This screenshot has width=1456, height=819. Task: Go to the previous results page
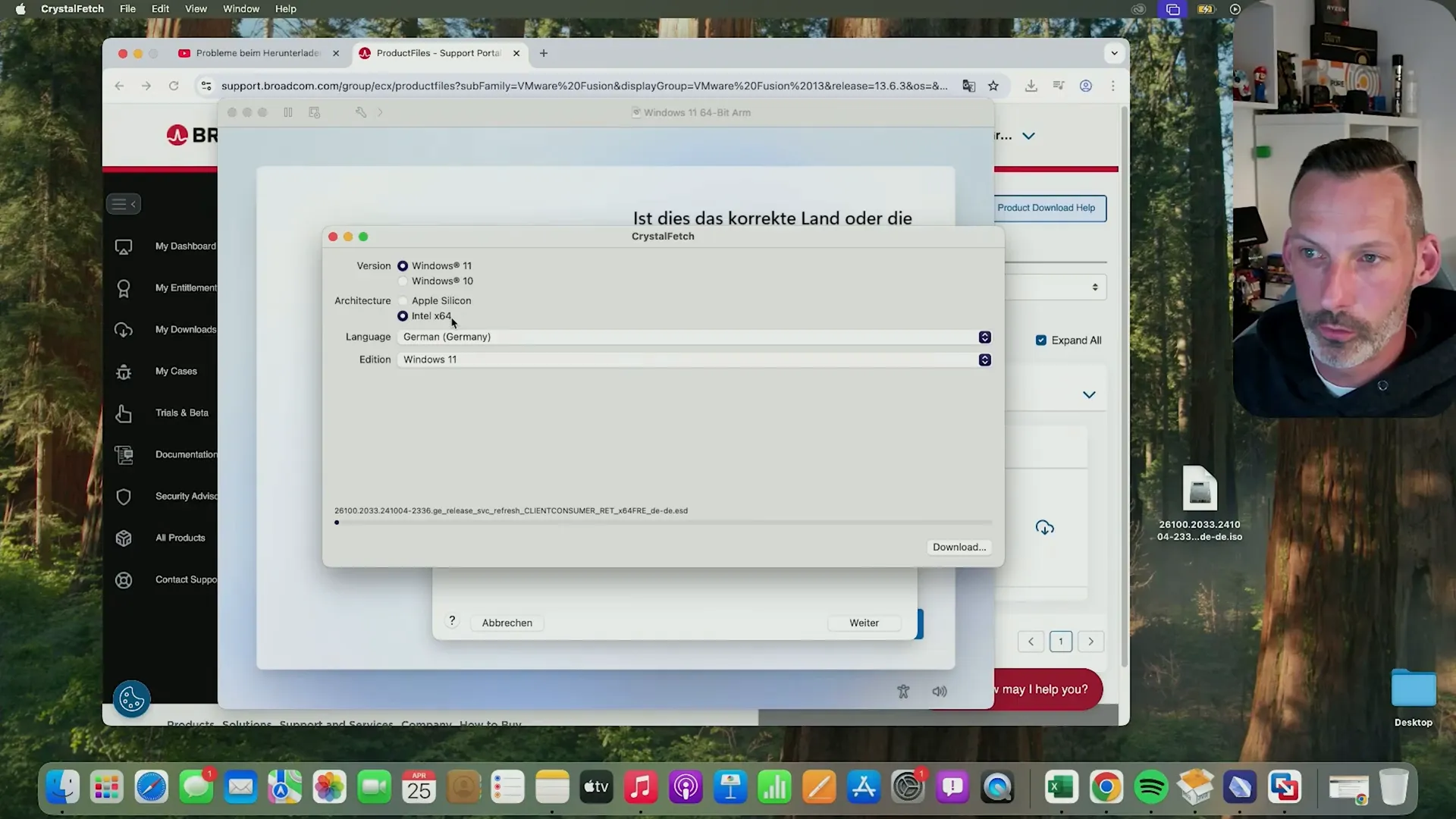pos(1031,642)
